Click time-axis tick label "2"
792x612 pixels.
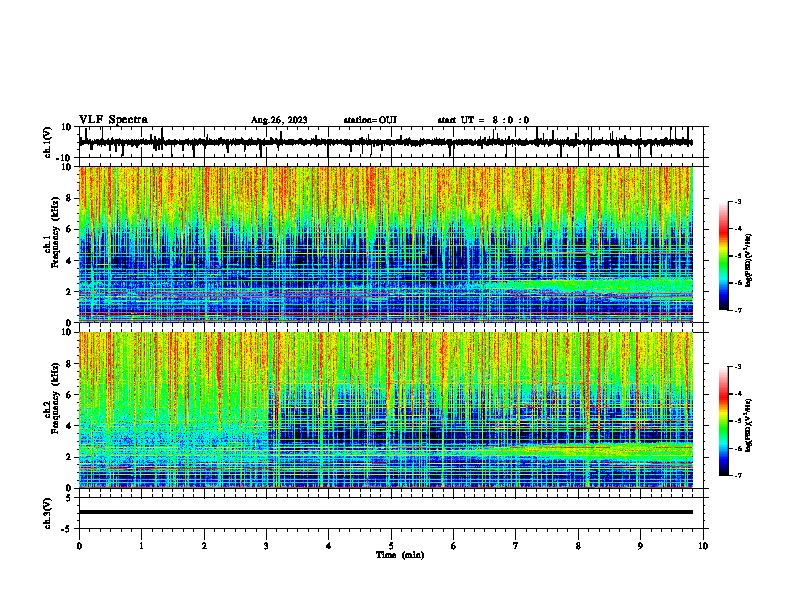pyautogui.click(x=204, y=546)
